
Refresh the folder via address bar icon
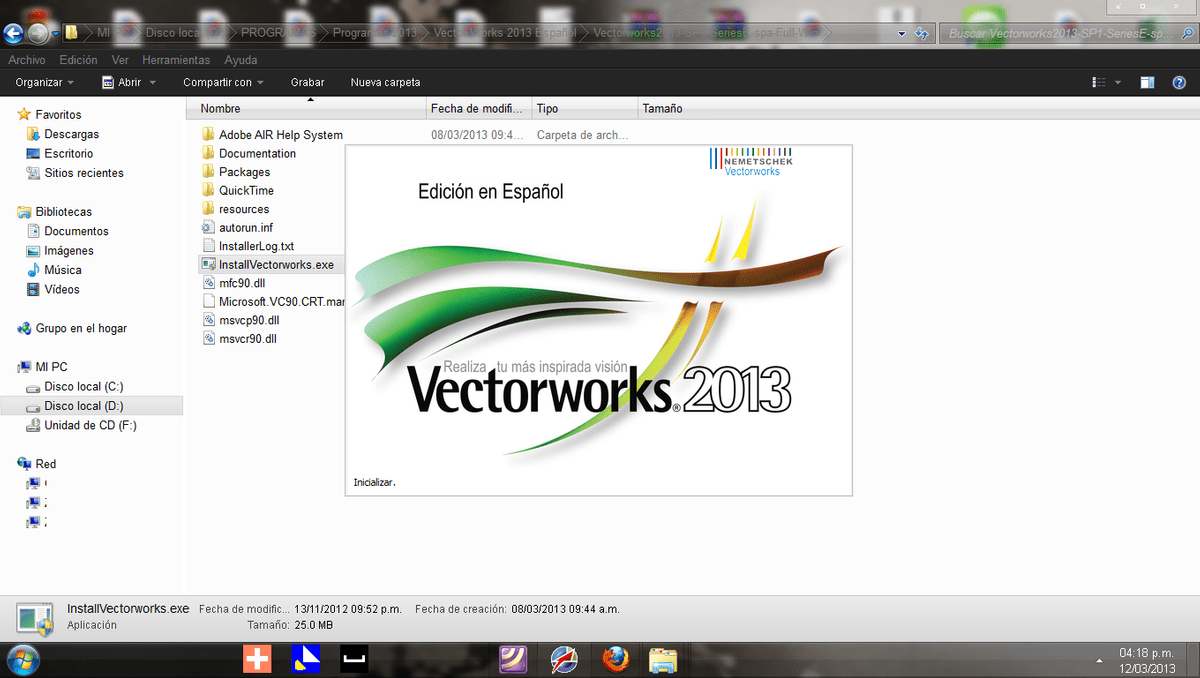921,33
